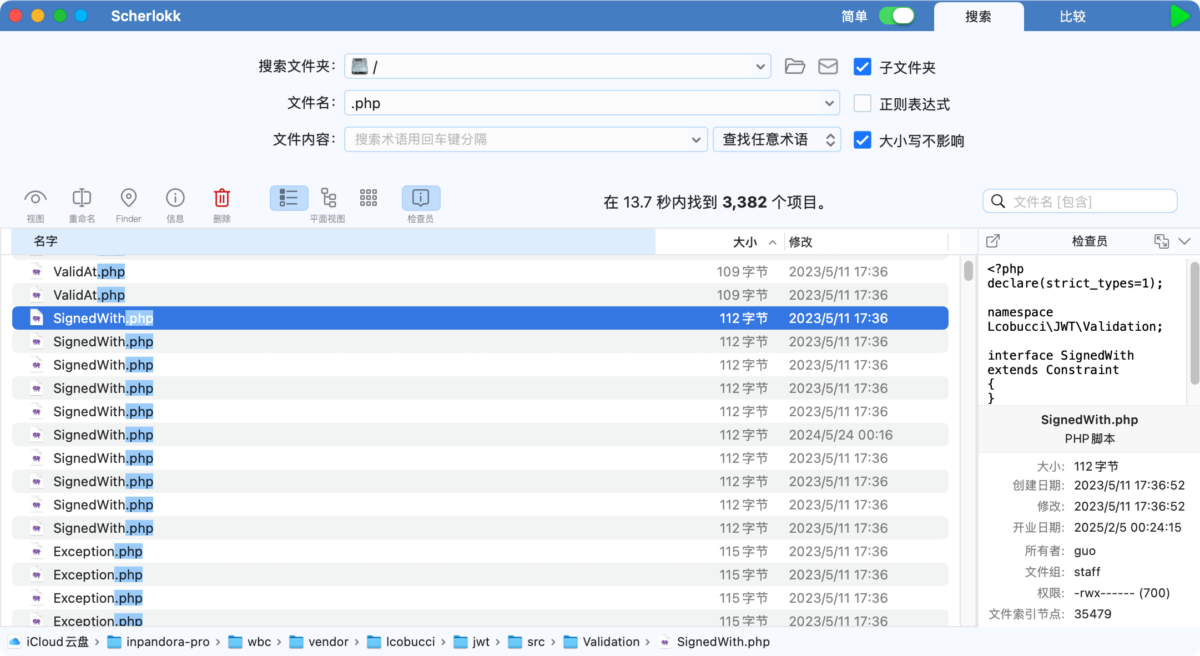Viewport: 1200px width, 656px height.
Task: Click the lcobucci folder in the path bar
Action: pyautogui.click(x=400, y=642)
